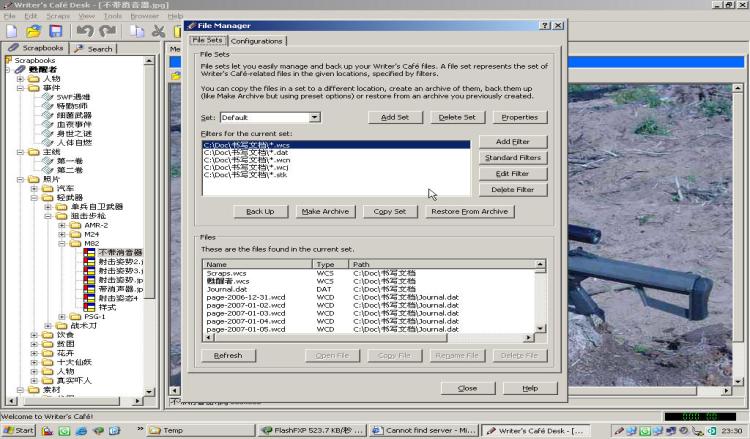The image size is (750, 439).
Task: Click Internet Explorer icon in quick launch
Action: pyautogui.click(x=81, y=430)
